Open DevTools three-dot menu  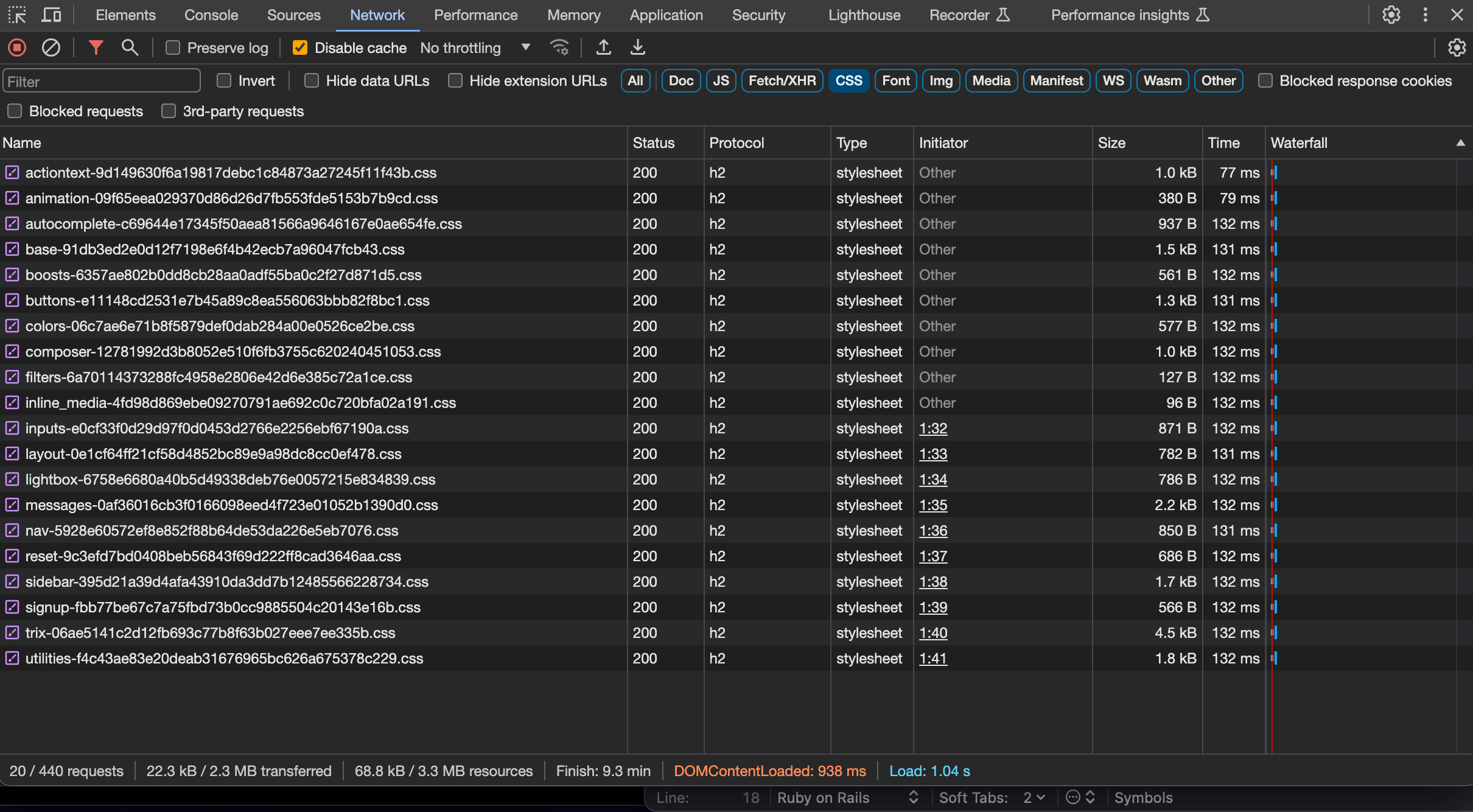tap(1425, 15)
